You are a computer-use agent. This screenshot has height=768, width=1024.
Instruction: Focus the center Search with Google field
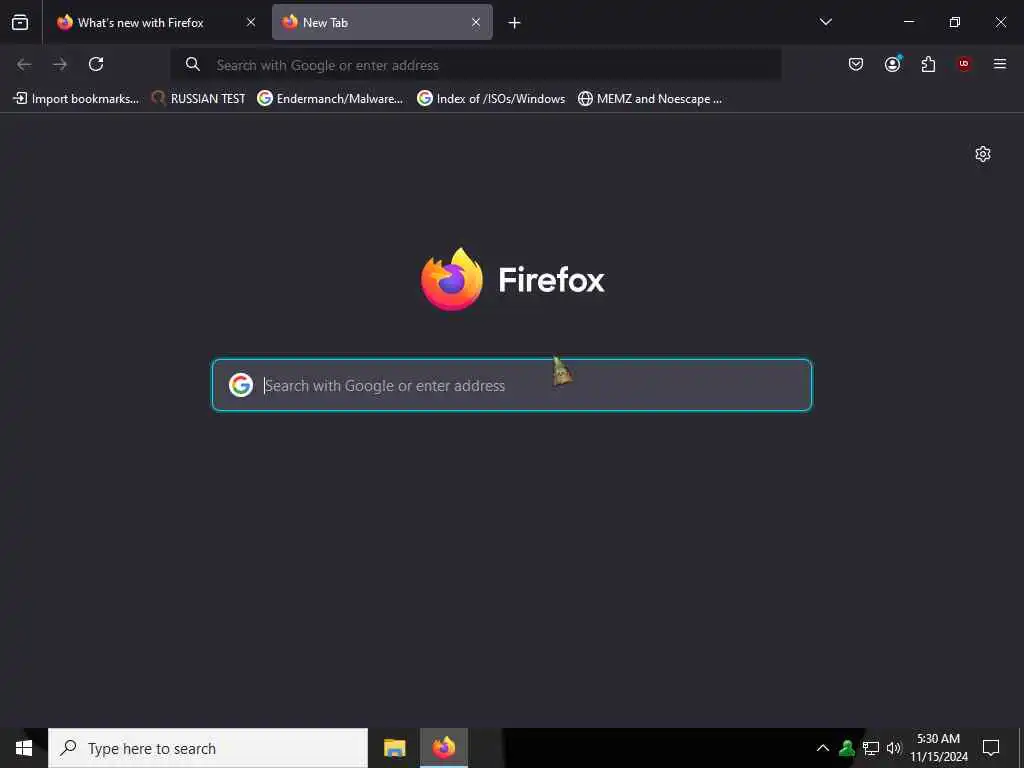(512, 385)
